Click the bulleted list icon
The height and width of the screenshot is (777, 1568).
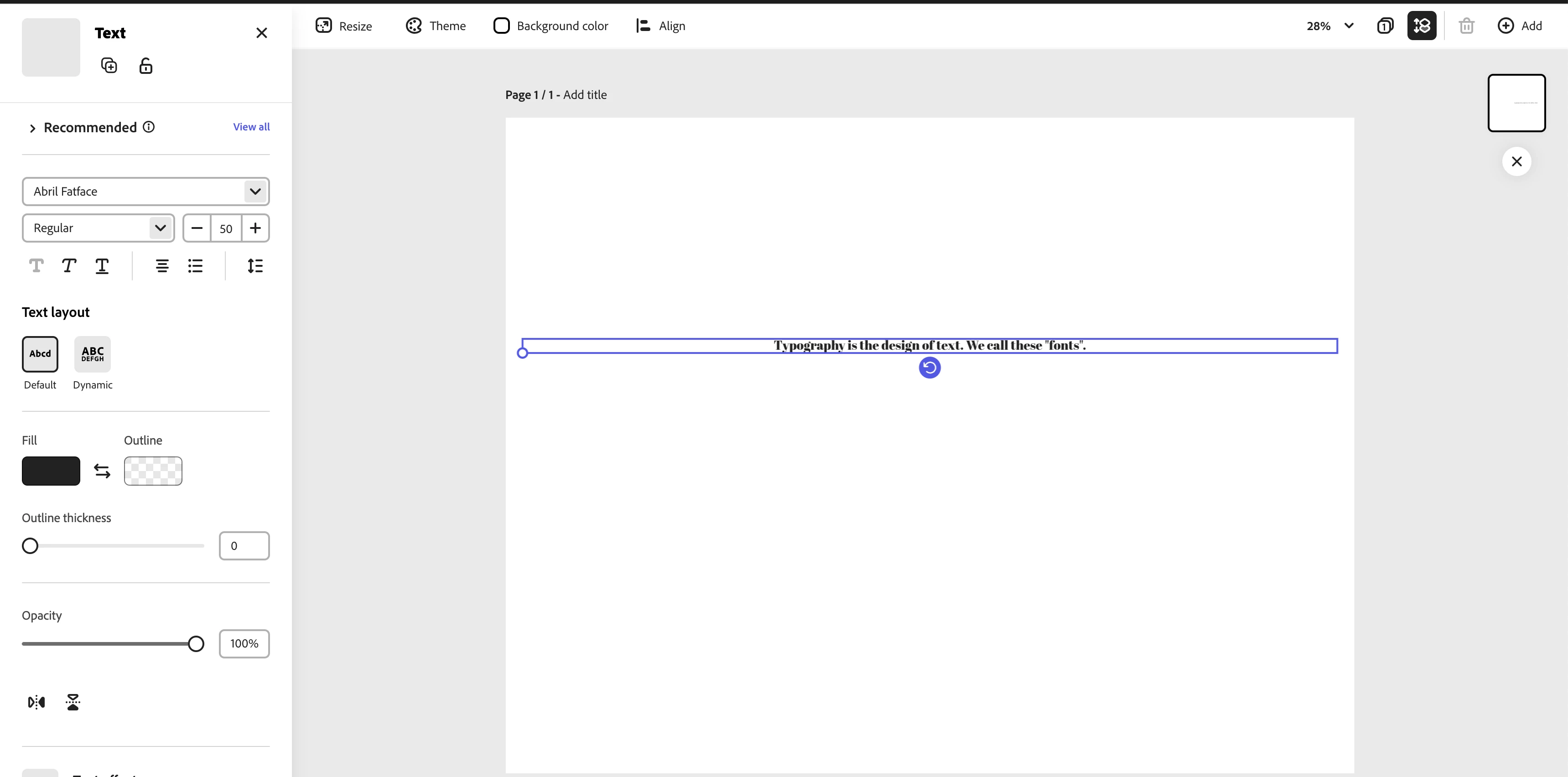[195, 266]
